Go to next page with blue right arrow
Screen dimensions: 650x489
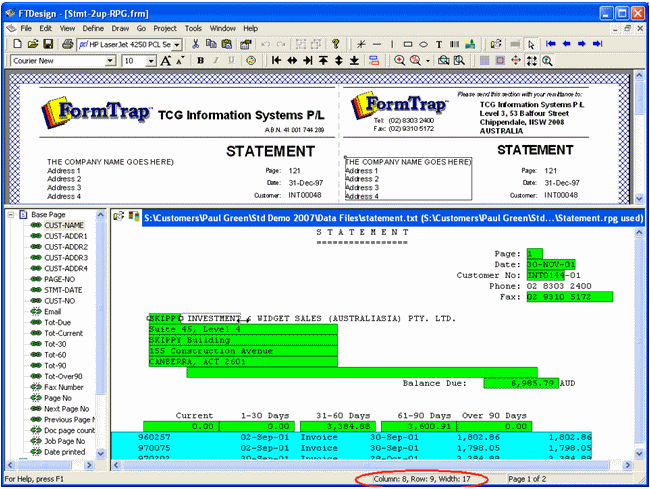pos(582,44)
